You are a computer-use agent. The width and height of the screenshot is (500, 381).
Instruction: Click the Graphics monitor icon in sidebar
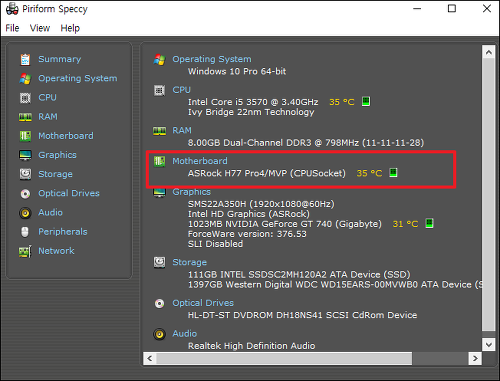pos(25,155)
